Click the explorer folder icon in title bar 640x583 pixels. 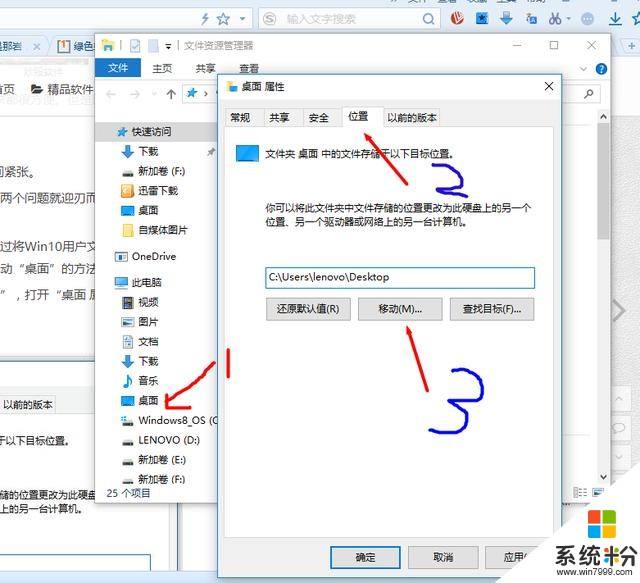108,45
